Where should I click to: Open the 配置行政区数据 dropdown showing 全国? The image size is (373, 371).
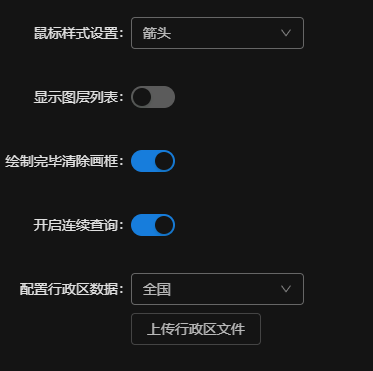pyautogui.click(x=217, y=289)
